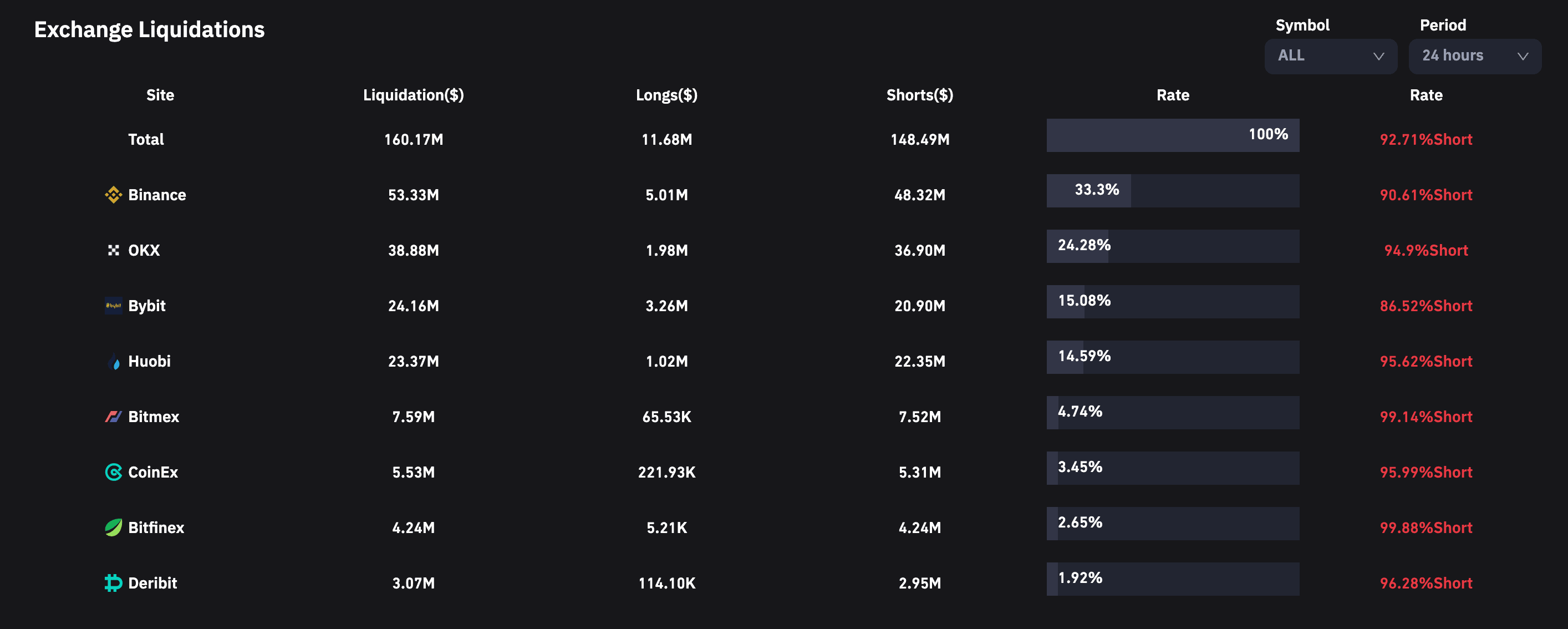Click Binance 33.3% rate progress bar

[1172, 191]
